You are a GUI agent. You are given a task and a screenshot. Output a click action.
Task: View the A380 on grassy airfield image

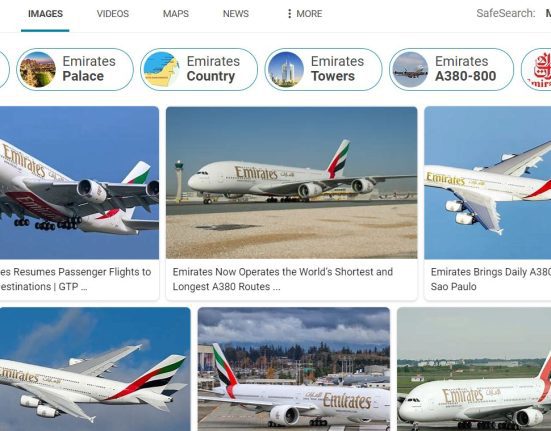point(474,369)
